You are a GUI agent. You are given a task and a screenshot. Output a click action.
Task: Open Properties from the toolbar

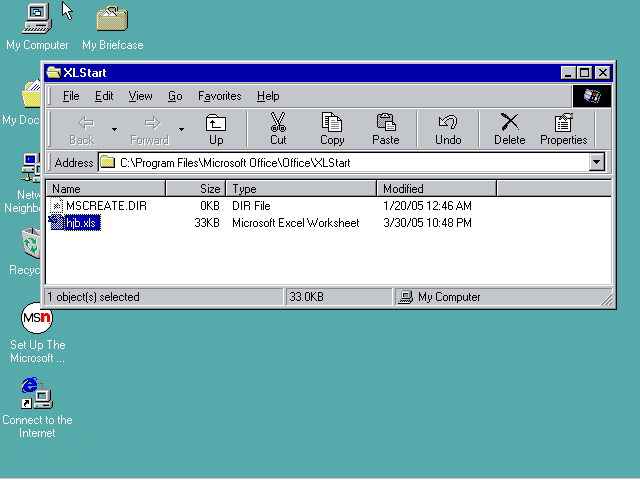click(x=564, y=129)
